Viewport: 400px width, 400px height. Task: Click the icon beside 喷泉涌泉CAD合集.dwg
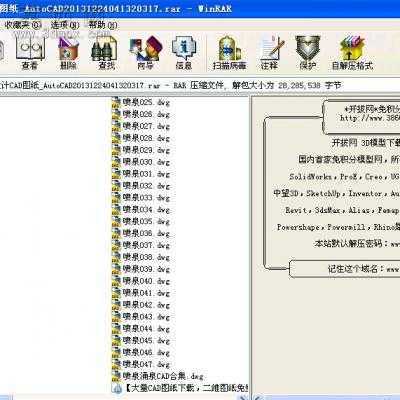(116, 376)
